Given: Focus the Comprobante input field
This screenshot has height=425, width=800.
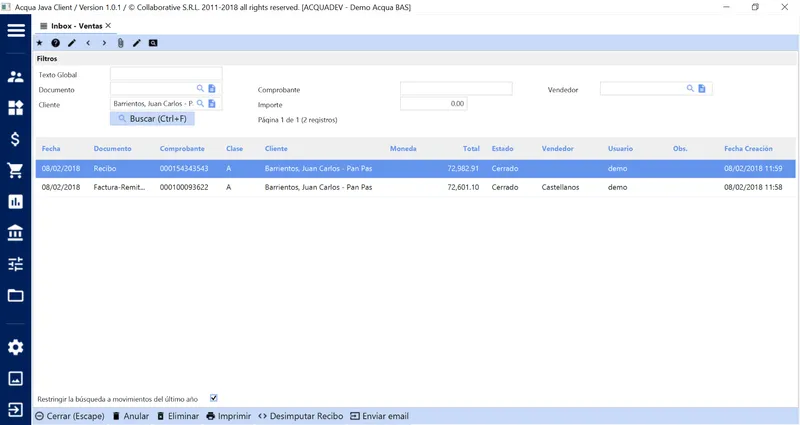Looking at the screenshot, I should pos(456,89).
